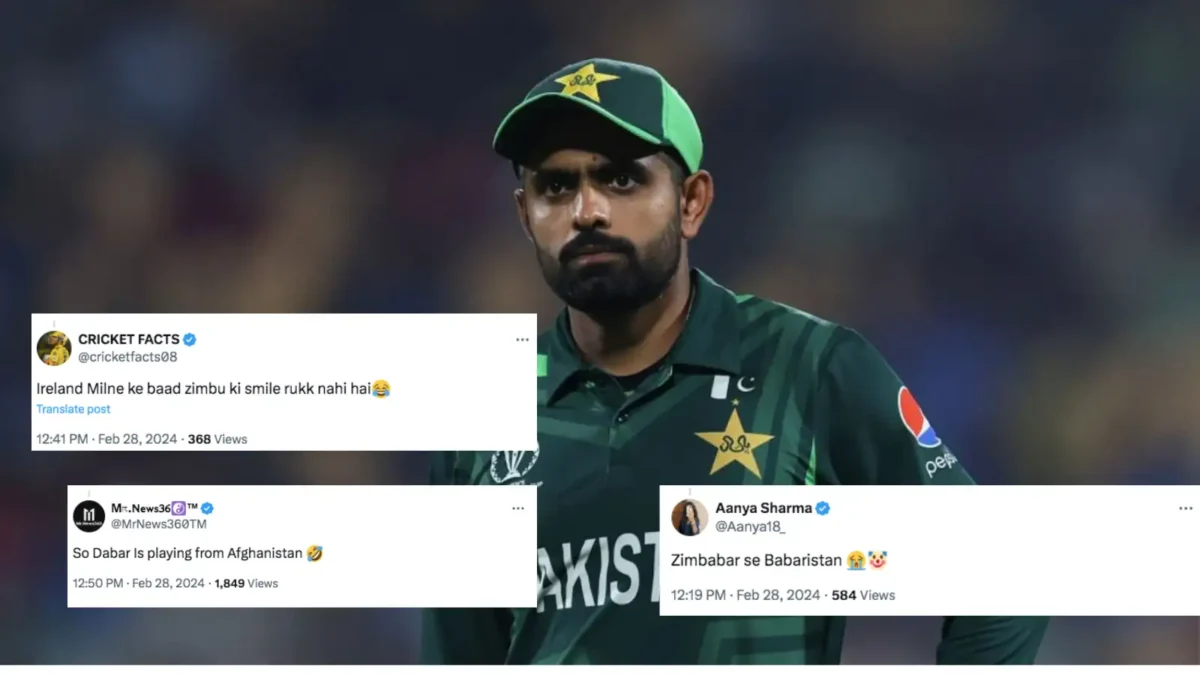Open three-dot menu on Aanya Sharma tweet

coord(1186,508)
